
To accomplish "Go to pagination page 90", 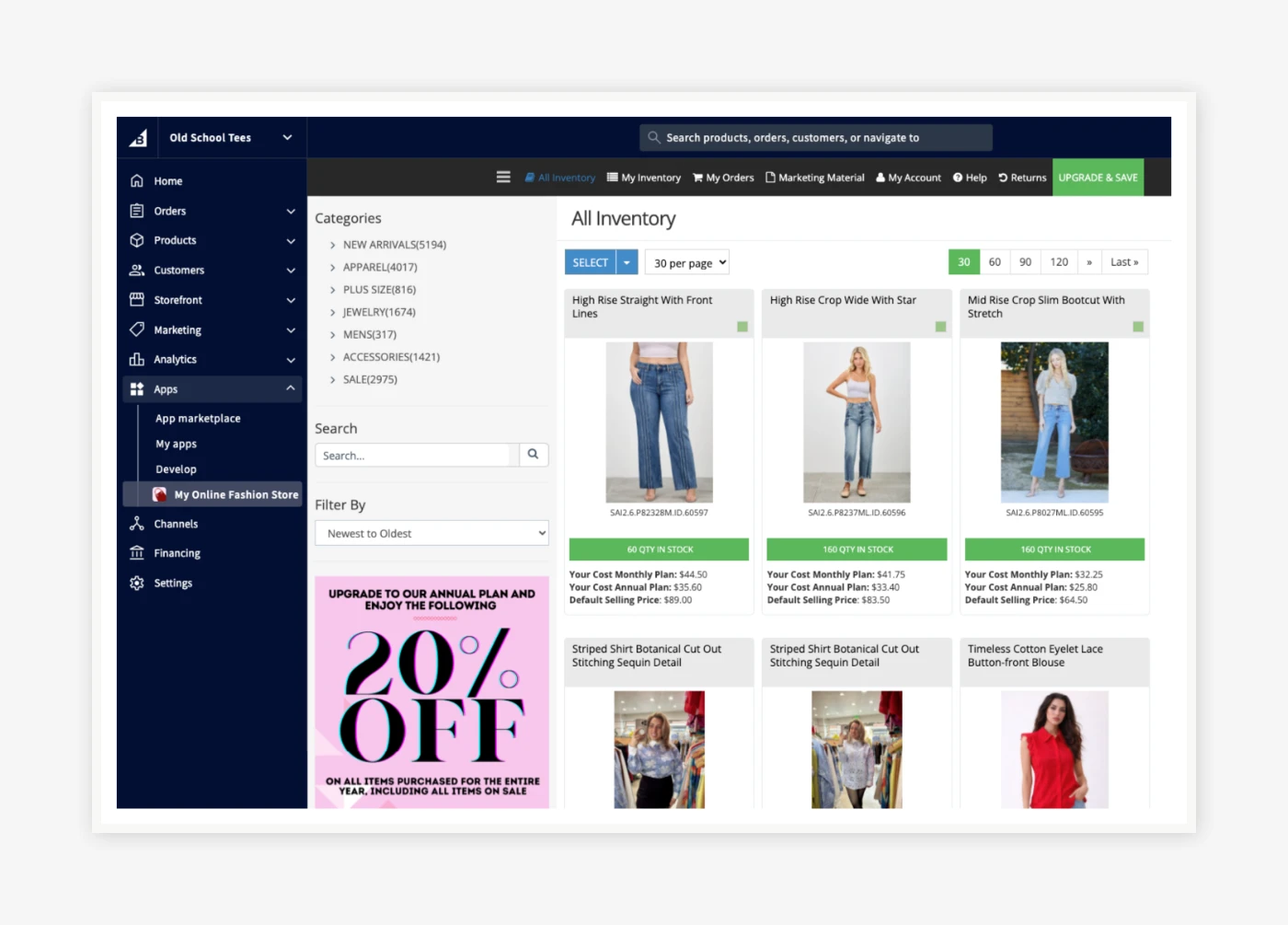I will (x=1026, y=262).
